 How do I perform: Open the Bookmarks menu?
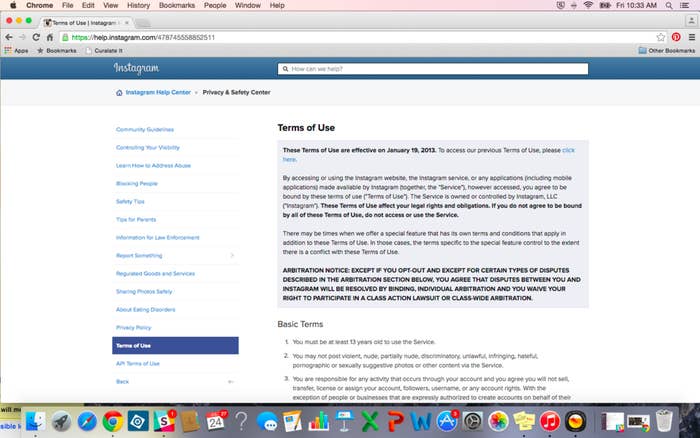(177, 5)
